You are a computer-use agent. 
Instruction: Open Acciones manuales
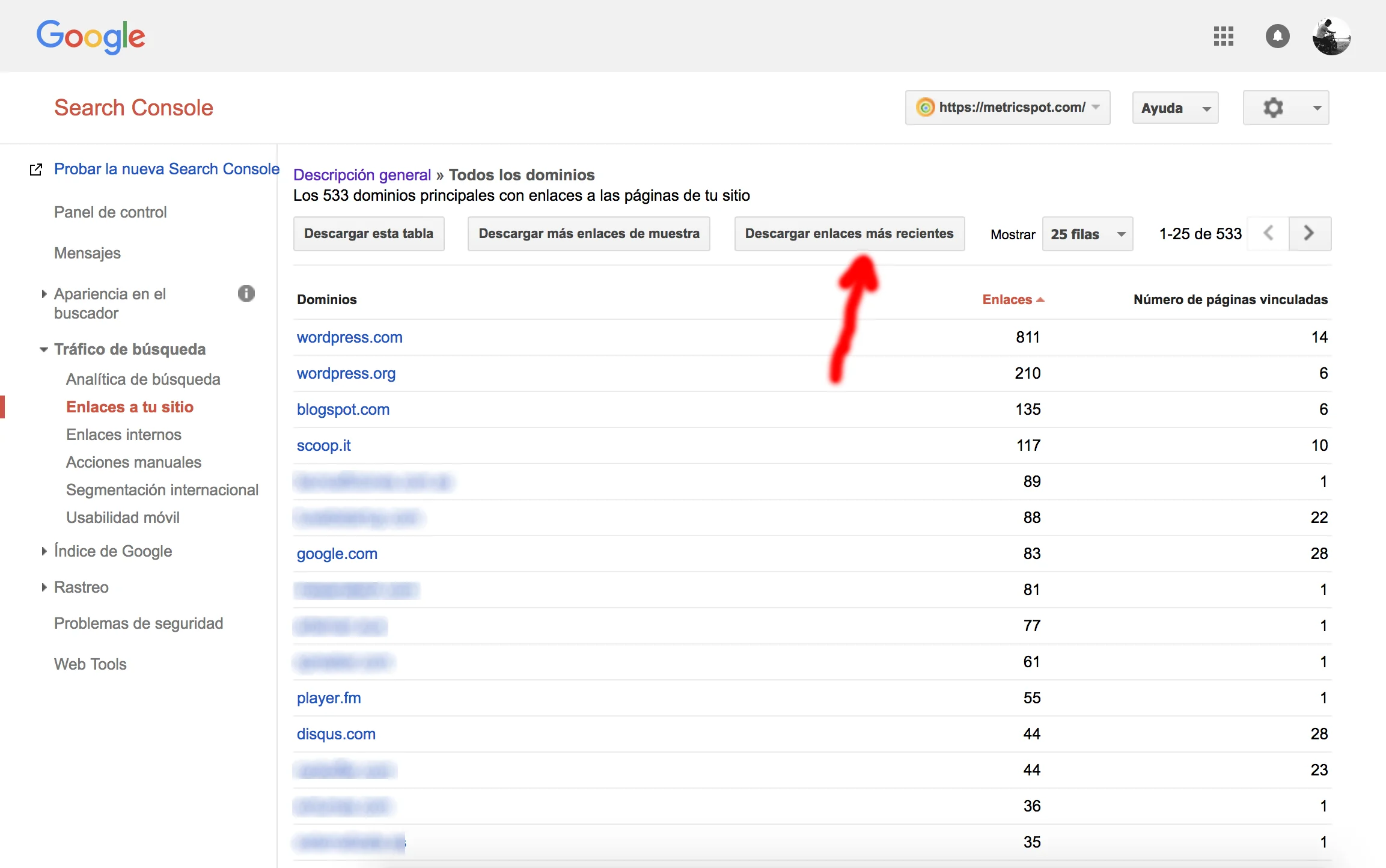tap(133, 462)
